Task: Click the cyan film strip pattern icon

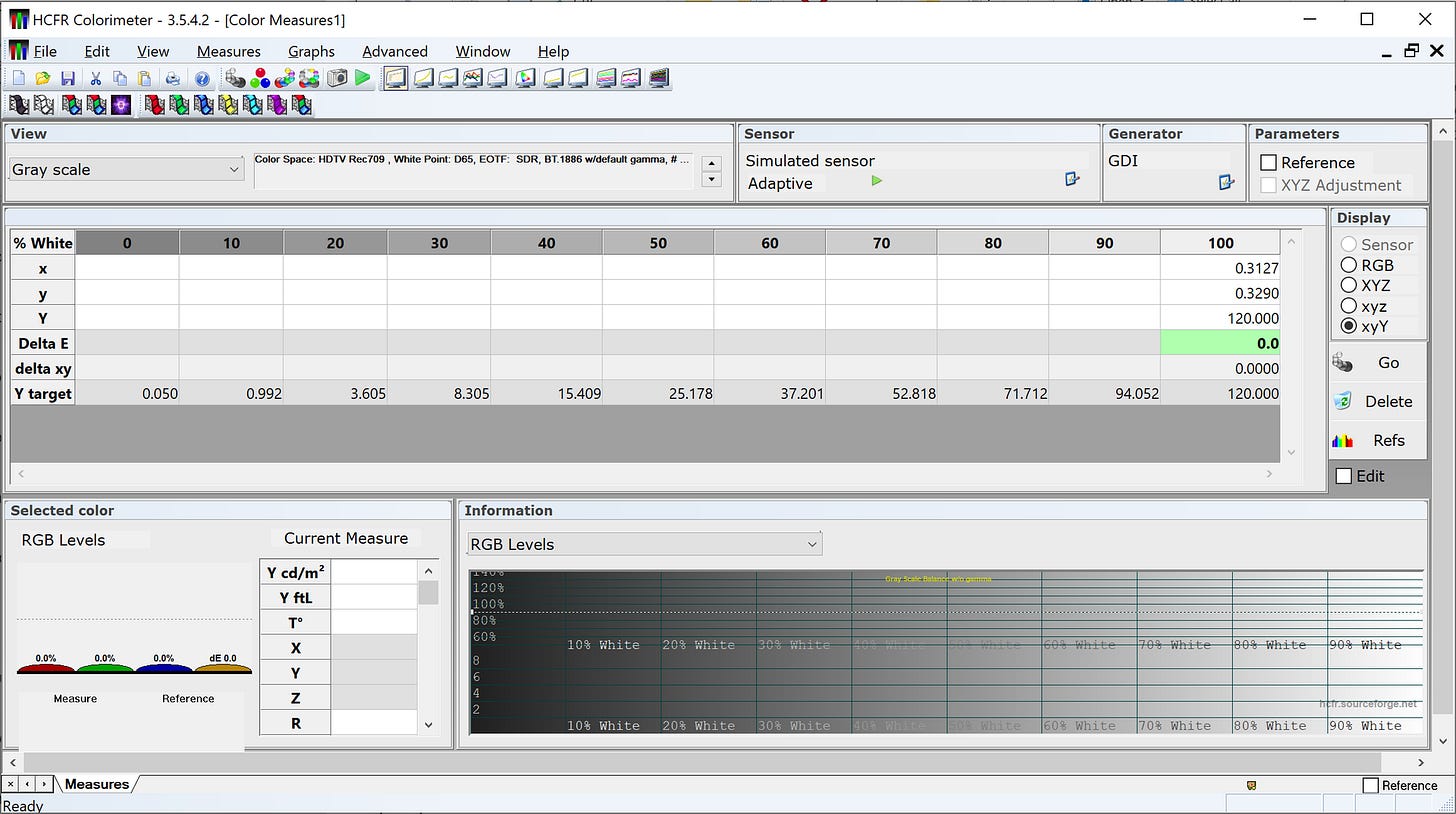Action: (252, 104)
